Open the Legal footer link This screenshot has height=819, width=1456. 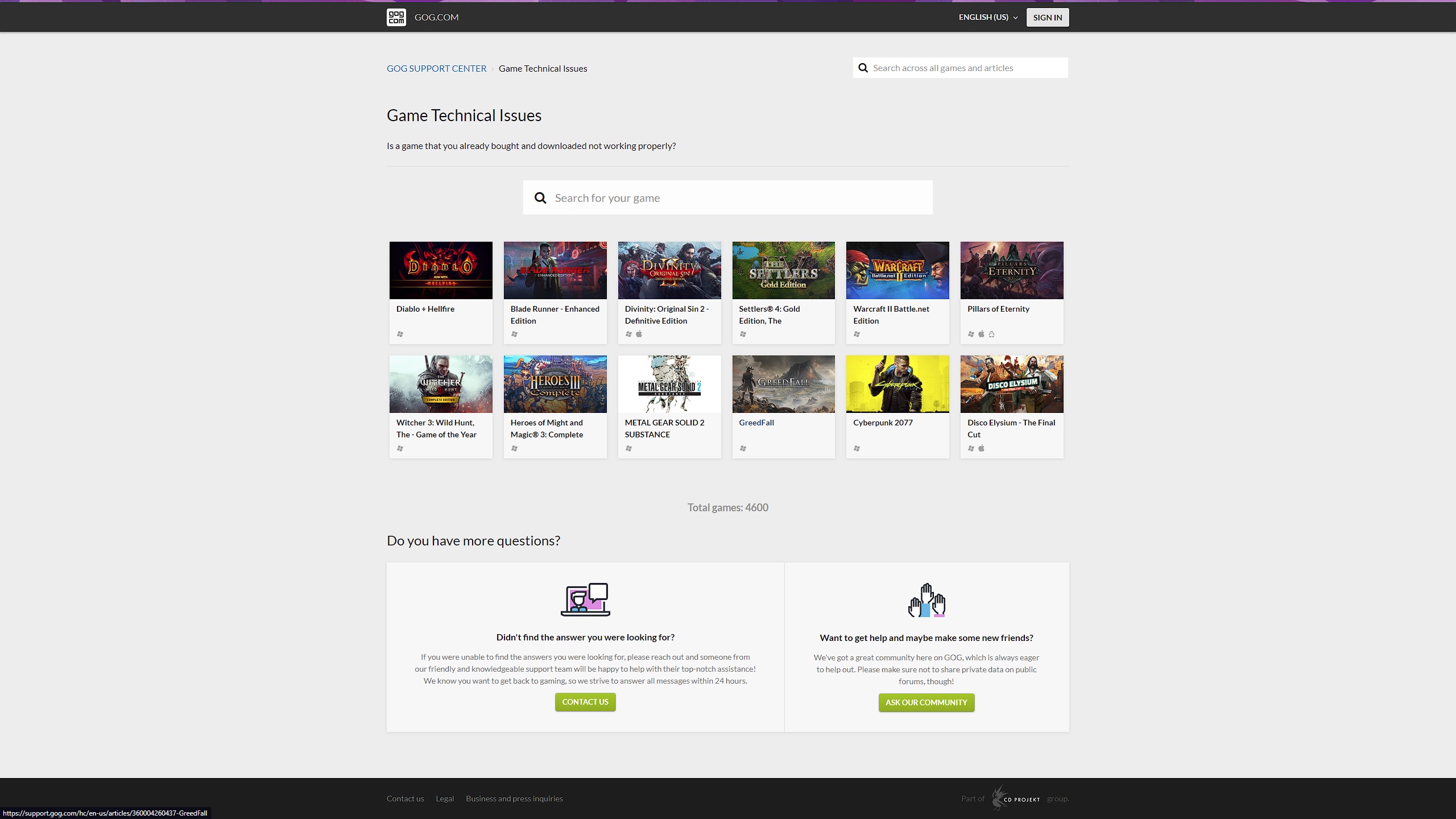point(445,799)
